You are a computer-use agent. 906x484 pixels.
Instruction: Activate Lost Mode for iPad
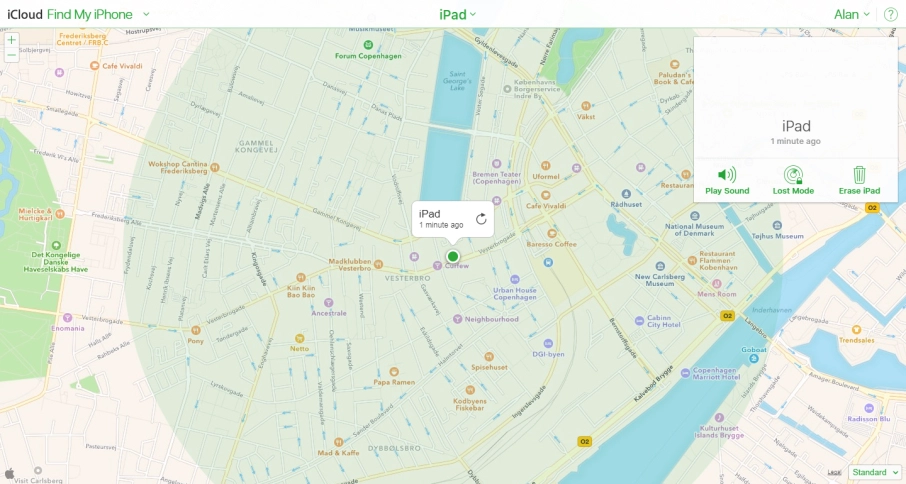point(793,181)
